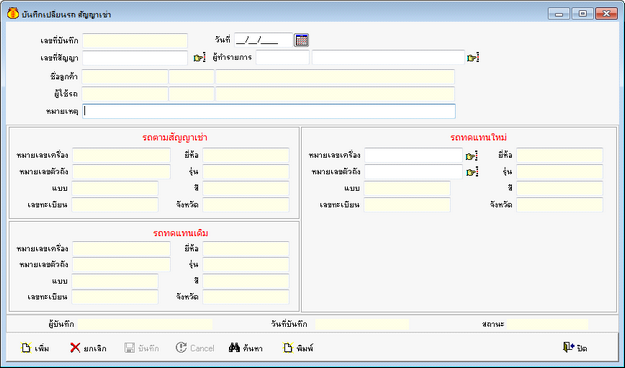Viewport: 625px width, 368px height.
Task: Click the ผู้บันทึก field
Action: pos(145,324)
